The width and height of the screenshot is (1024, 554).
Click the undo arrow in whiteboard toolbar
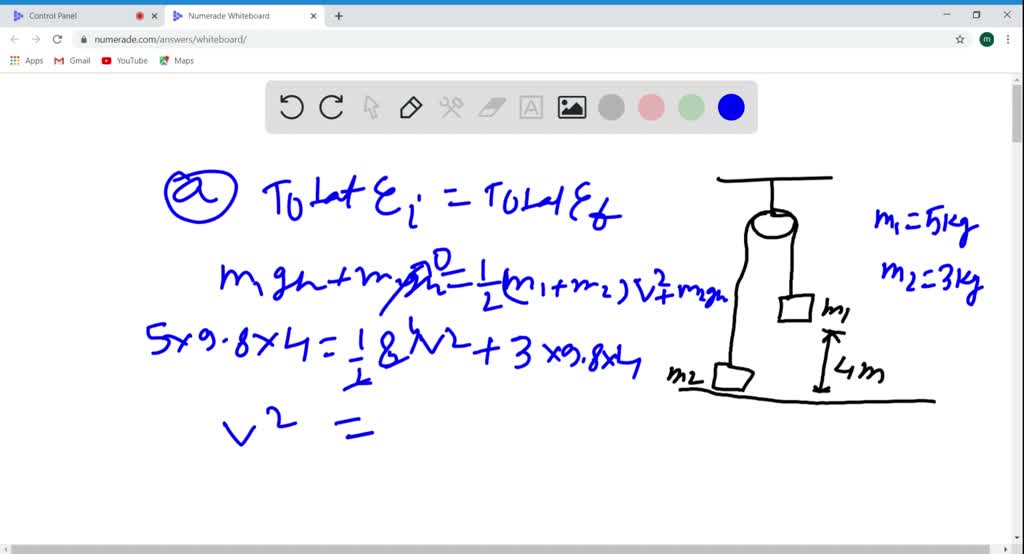pyautogui.click(x=291, y=107)
